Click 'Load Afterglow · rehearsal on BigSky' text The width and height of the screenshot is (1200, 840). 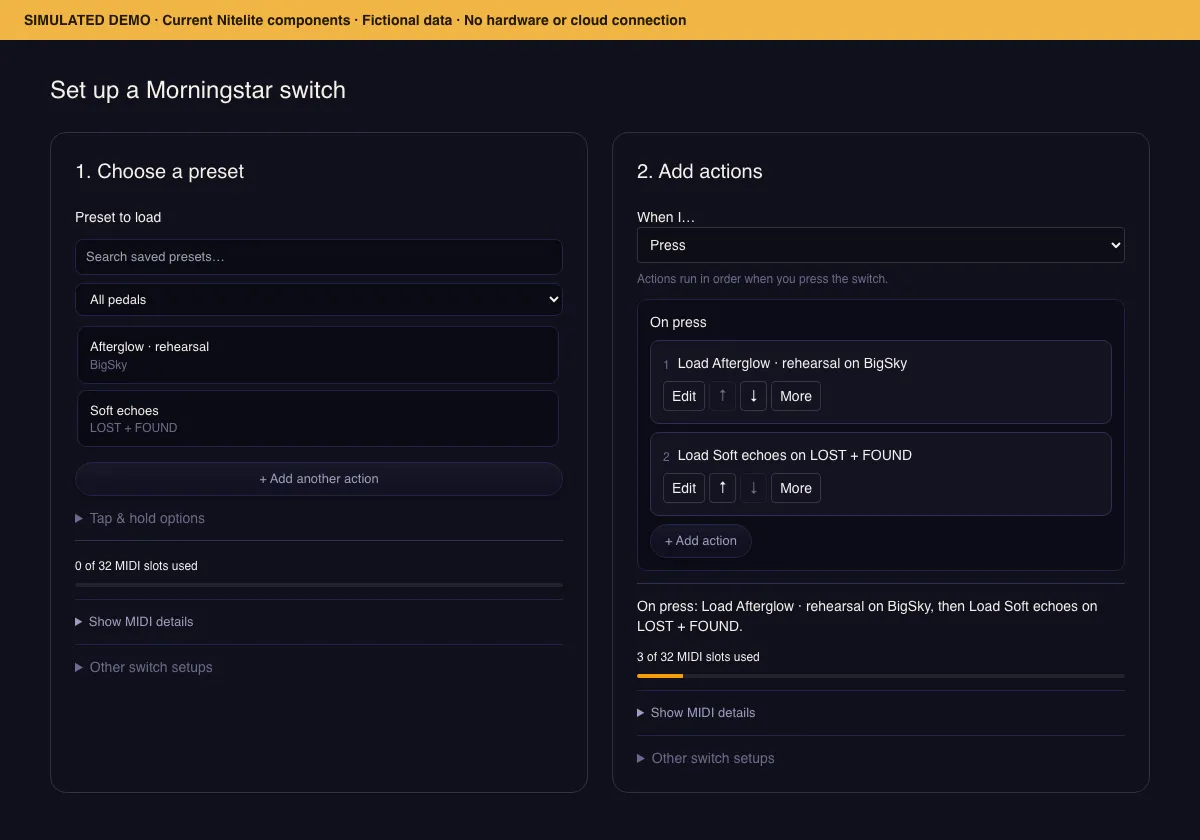792,363
